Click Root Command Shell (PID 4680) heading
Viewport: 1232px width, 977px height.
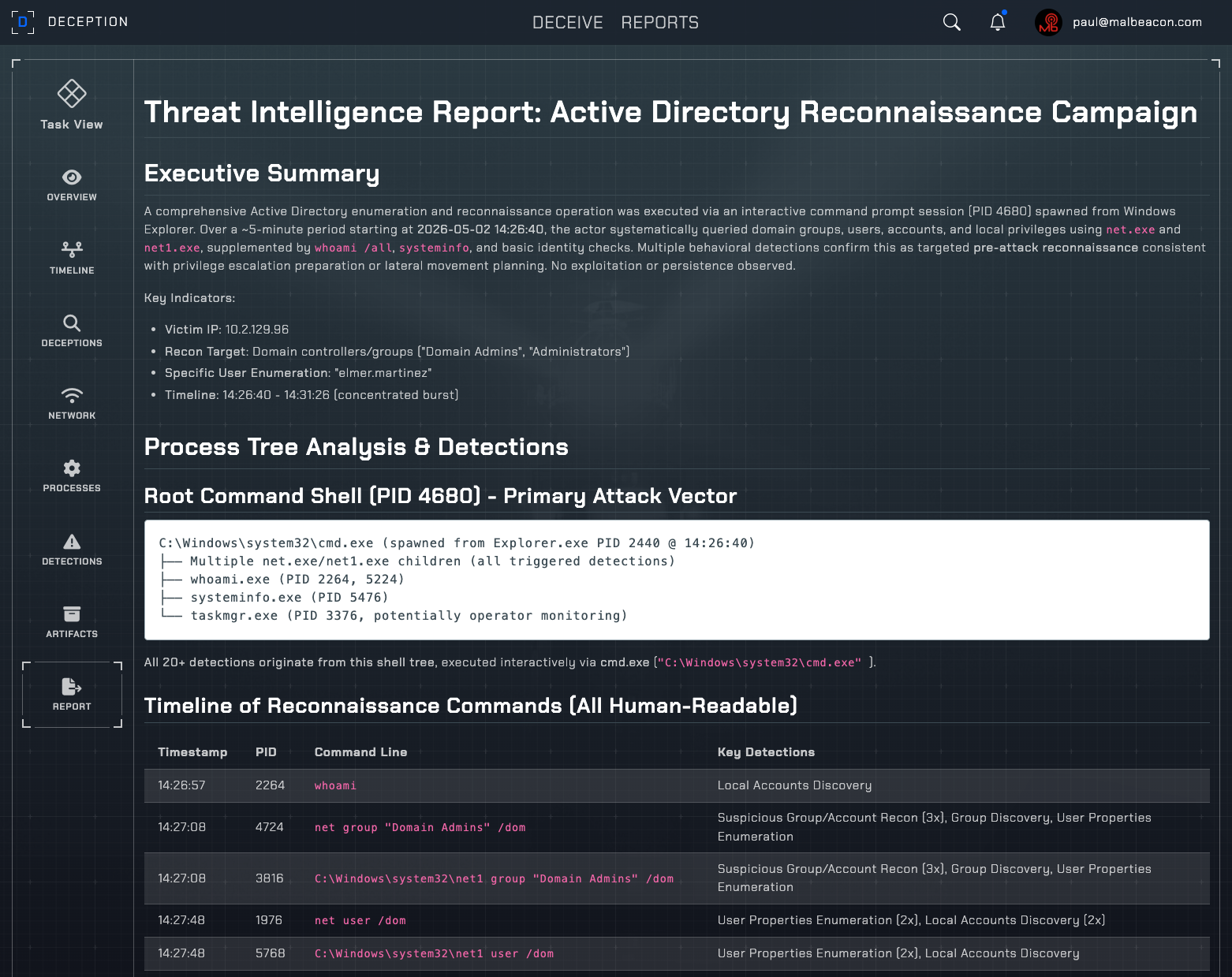tap(440, 495)
